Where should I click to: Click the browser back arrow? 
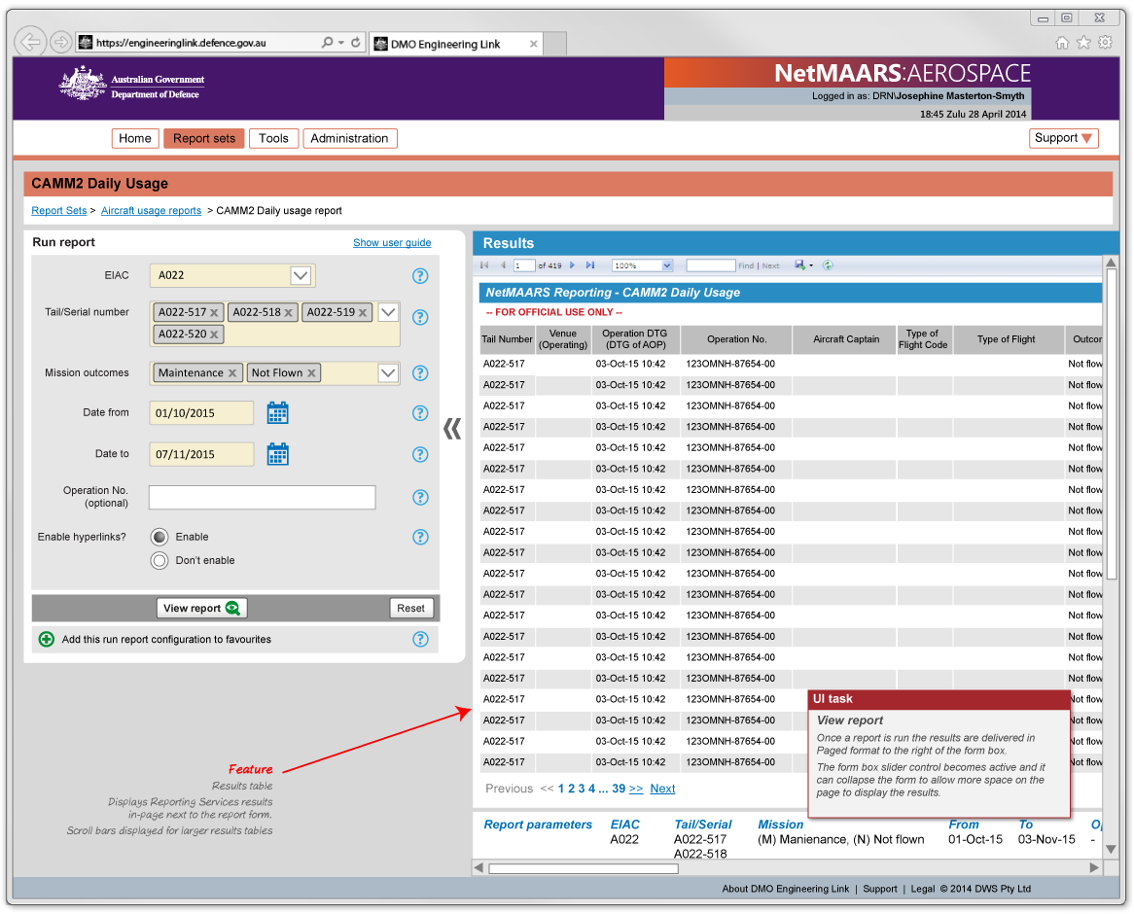(x=30, y=42)
